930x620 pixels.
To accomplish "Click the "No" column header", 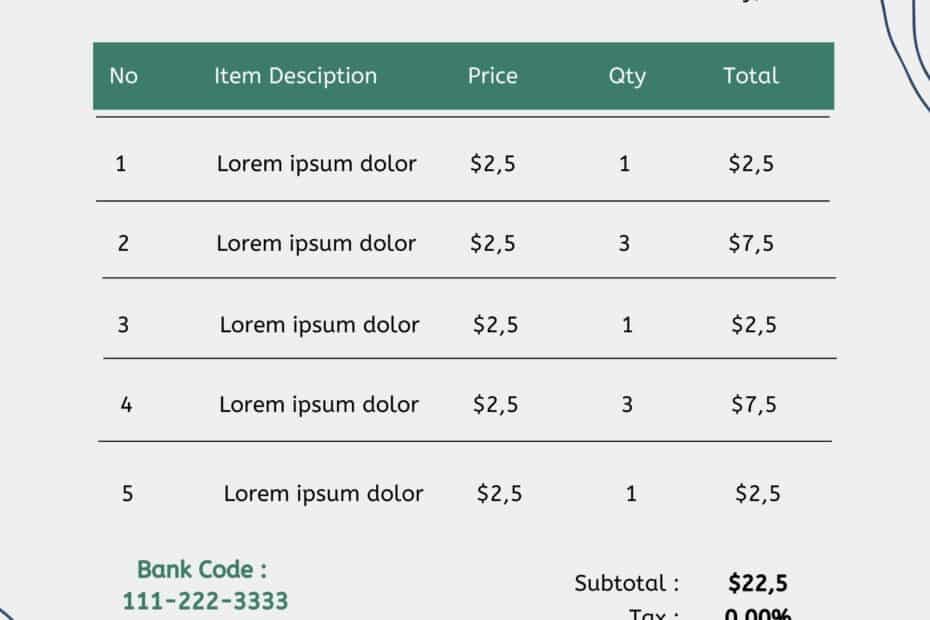I will [123, 76].
